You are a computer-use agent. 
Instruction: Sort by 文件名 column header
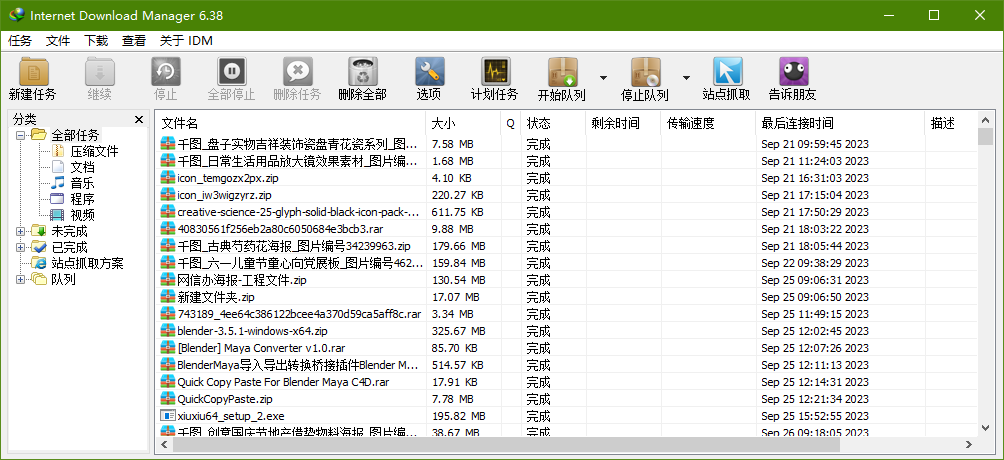(x=291, y=124)
